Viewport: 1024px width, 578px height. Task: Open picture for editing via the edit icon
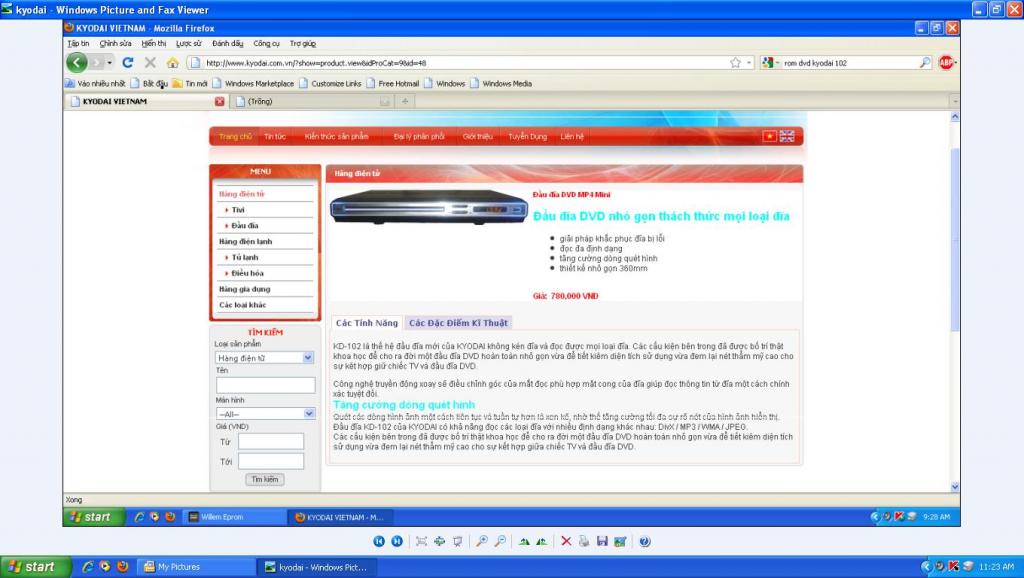(620, 541)
